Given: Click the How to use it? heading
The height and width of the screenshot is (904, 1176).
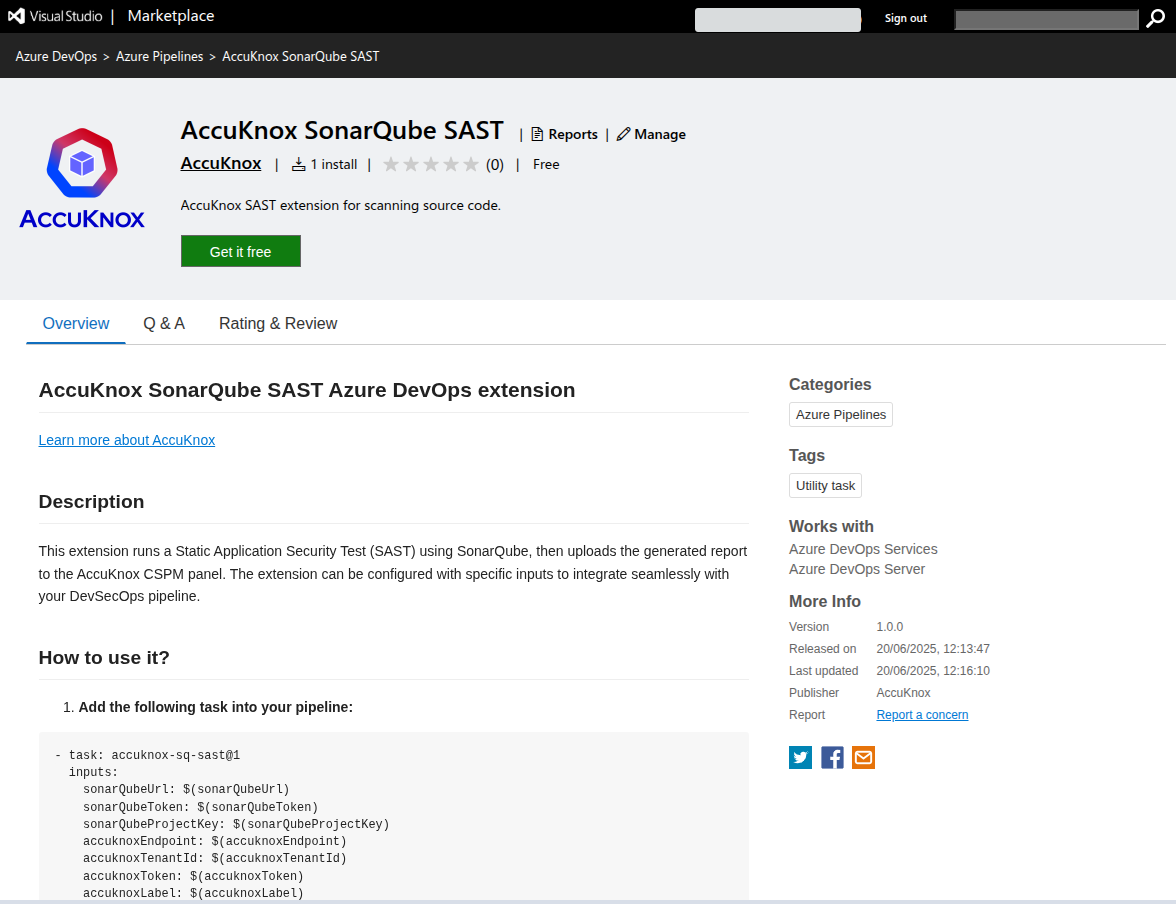Looking at the screenshot, I should coord(104,658).
